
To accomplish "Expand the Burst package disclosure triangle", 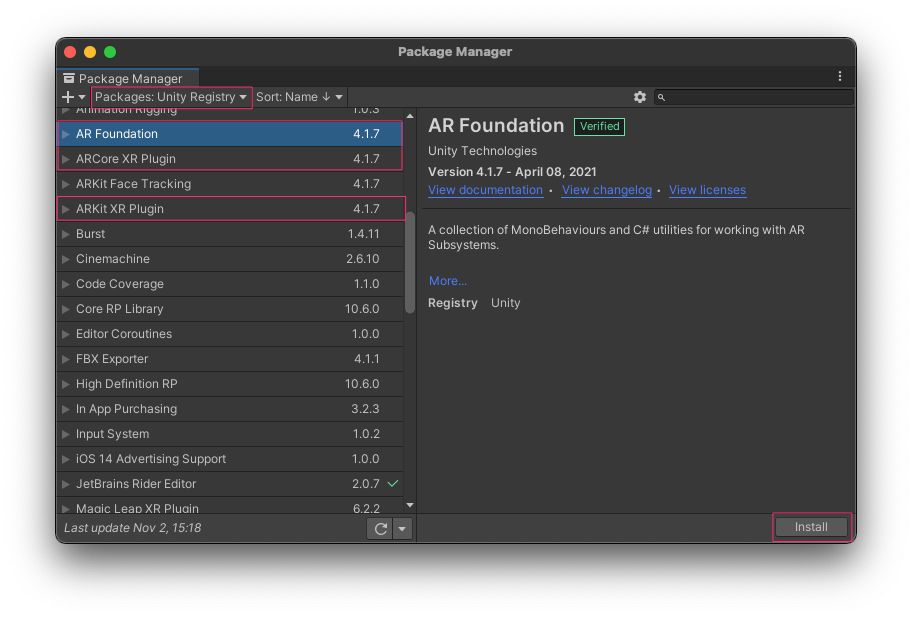I will [x=68, y=233].
